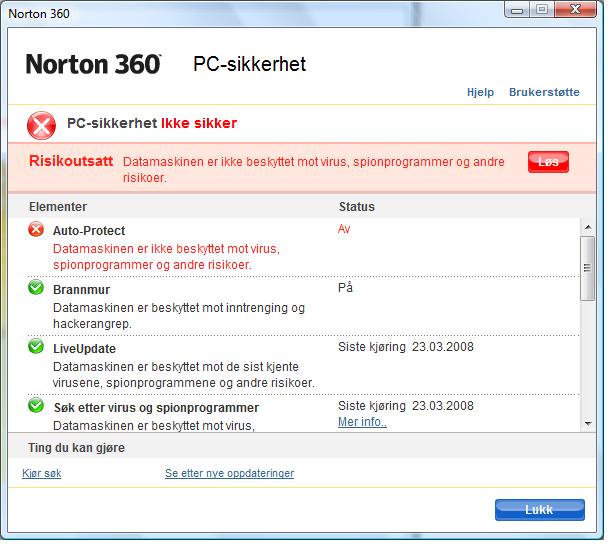The height and width of the screenshot is (548, 611).
Task: Open the Mer info.. link
Action: pos(362,422)
